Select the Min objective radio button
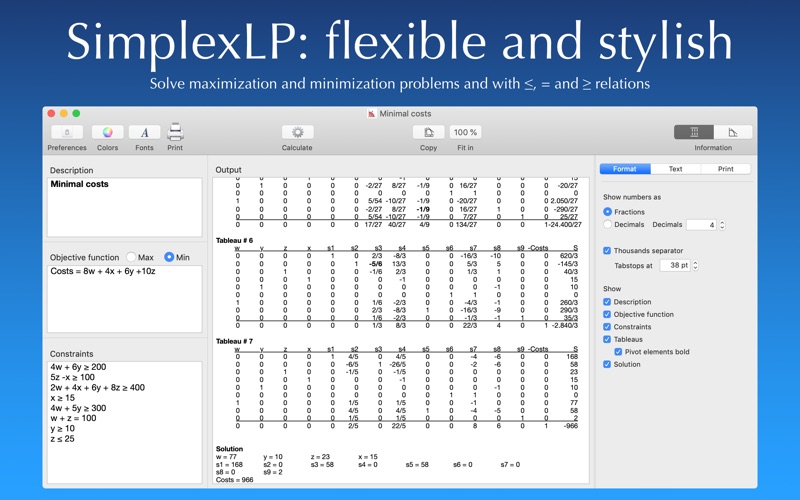 click(x=169, y=257)
